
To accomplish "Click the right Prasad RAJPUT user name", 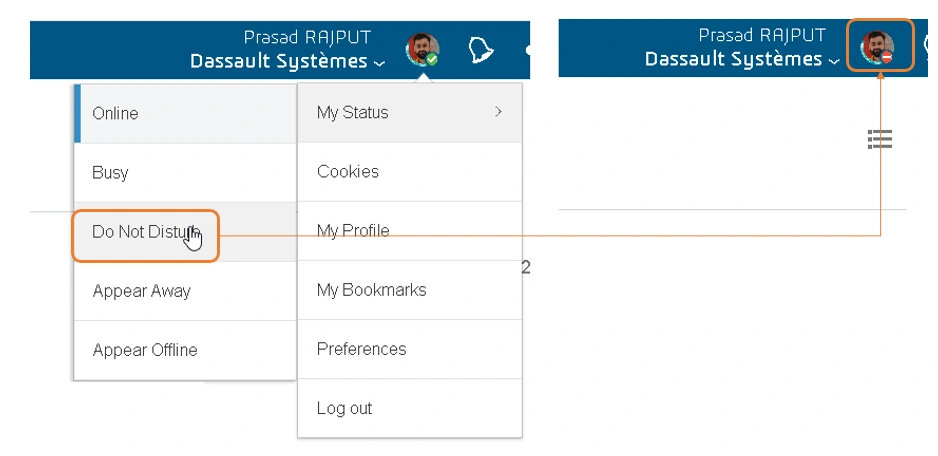I will tap(761, 36).
